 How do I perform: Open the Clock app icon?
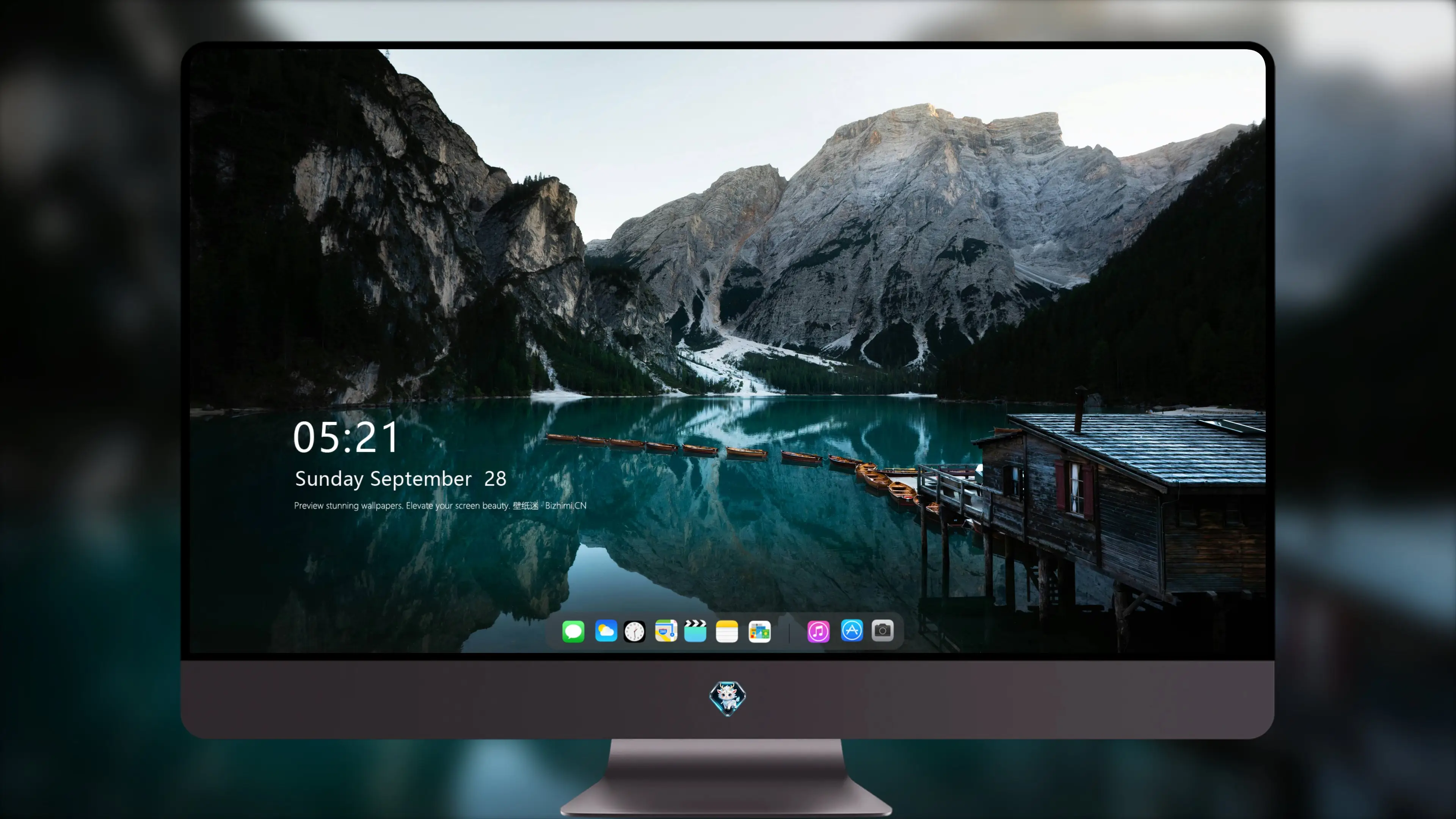coord(634,631)
